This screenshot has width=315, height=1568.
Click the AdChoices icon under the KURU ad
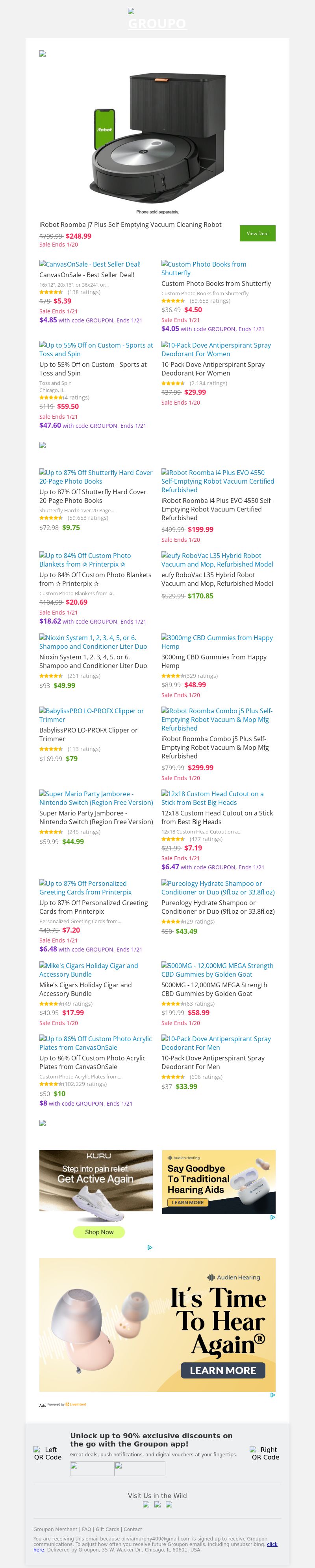[x=150, y=1247]
